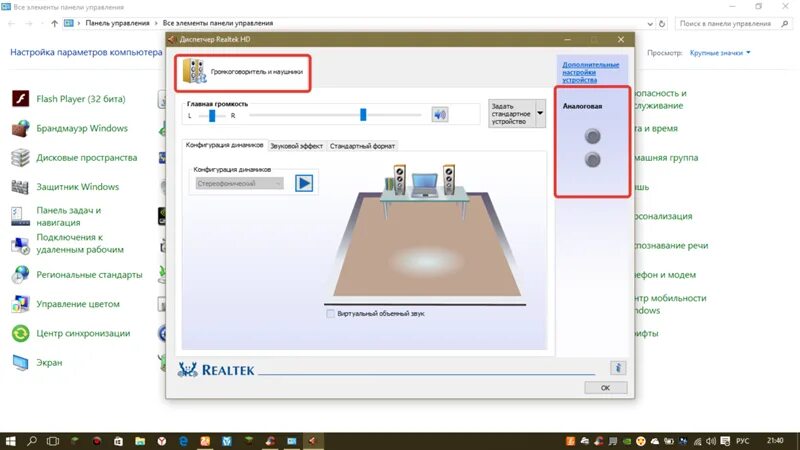Switch to Стандартный формат tab
Image resolution: width=800 pixels, height=450 pixels.
(362, 146)
